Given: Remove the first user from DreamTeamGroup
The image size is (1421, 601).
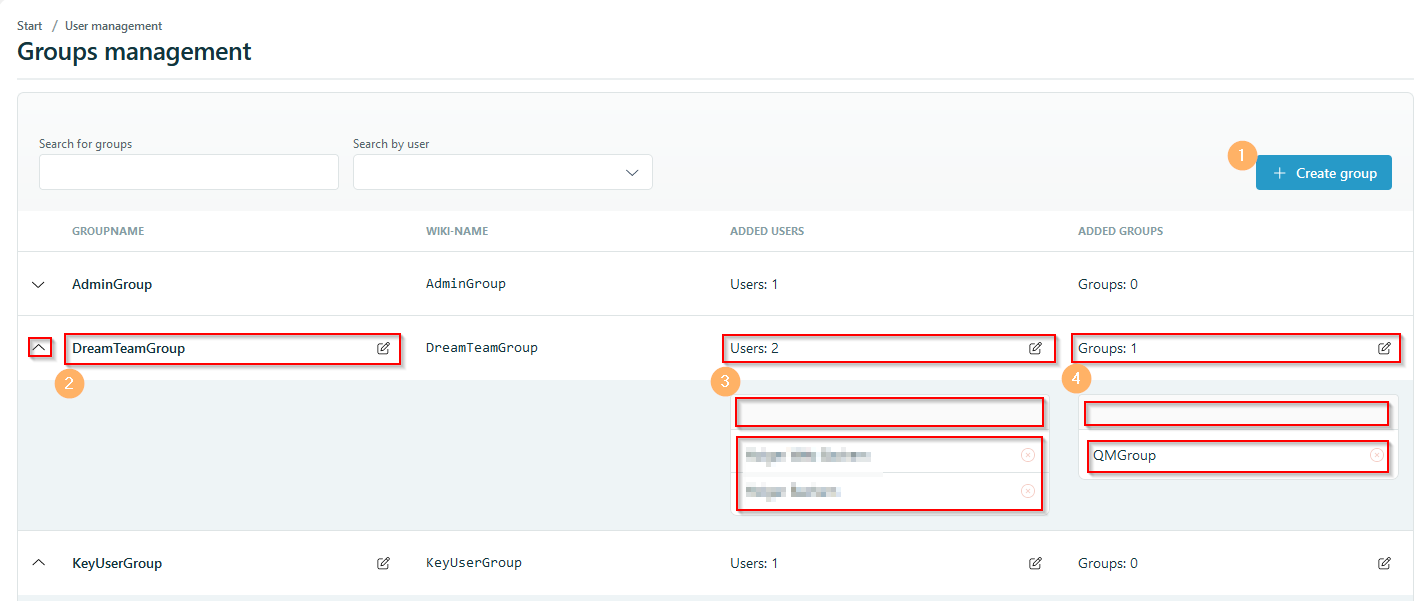Looking at the screenshot, I should (1027, 455).
